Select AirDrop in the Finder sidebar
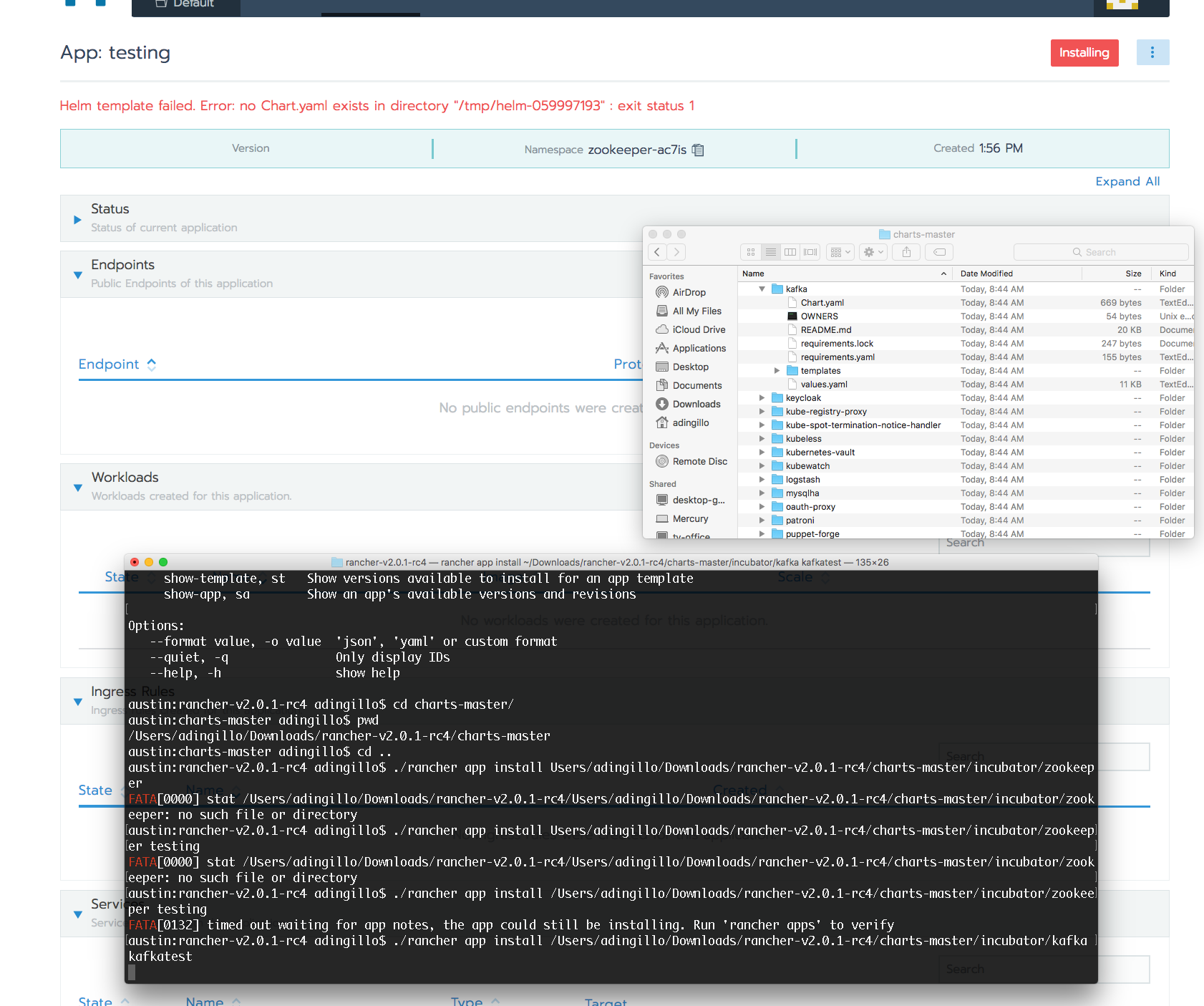Image resolution: width=1204 pixels, height=1006 pixels. (689, 292)
